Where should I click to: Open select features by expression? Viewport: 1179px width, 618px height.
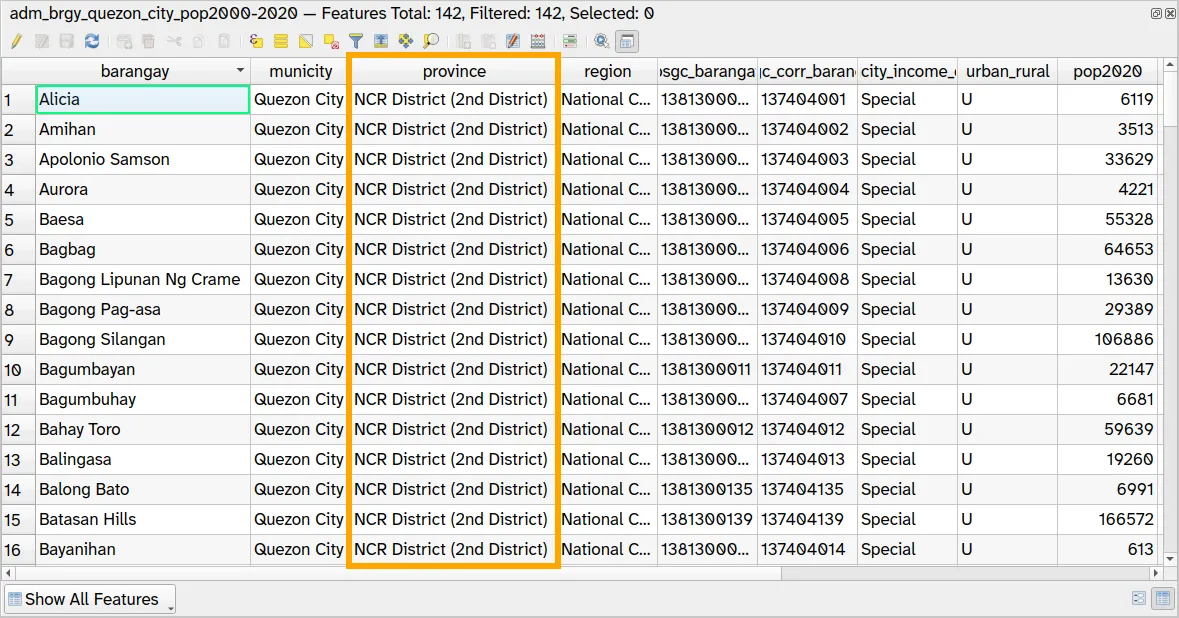[x=256, y=42]
